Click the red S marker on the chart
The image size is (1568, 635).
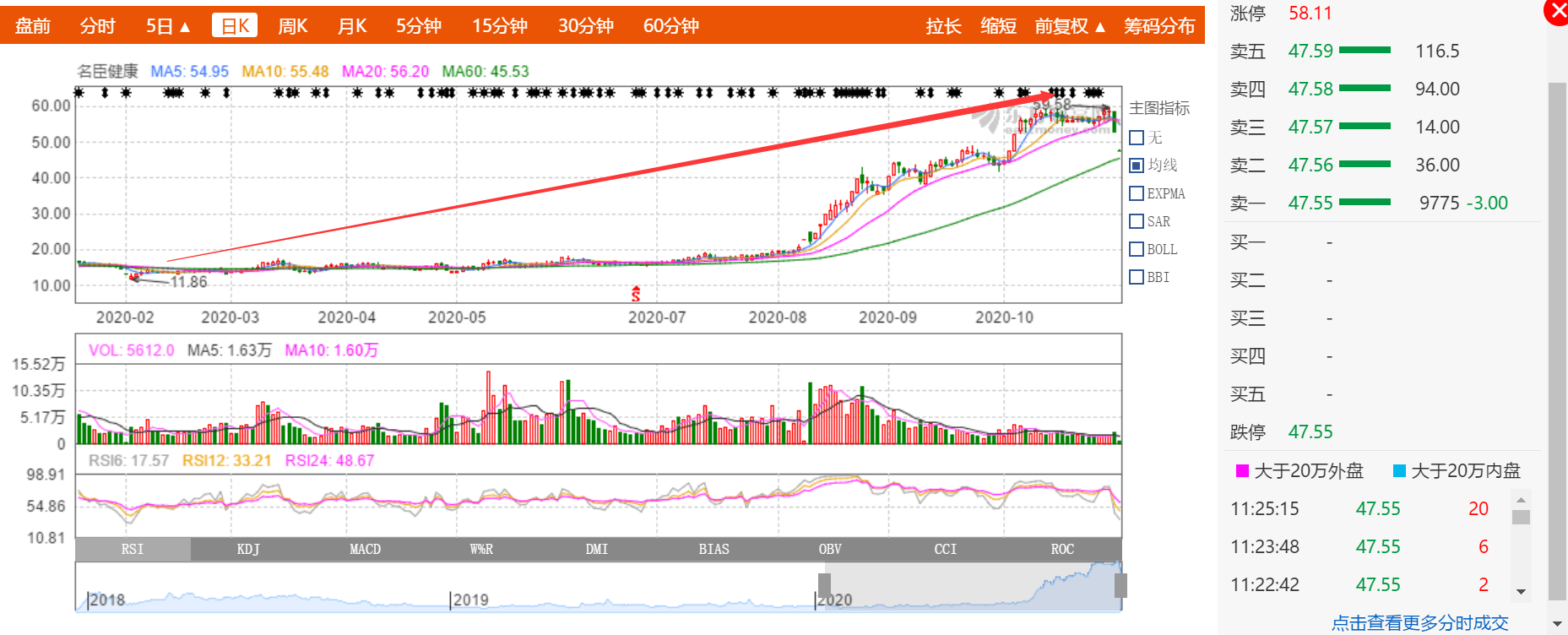point(636,294)
